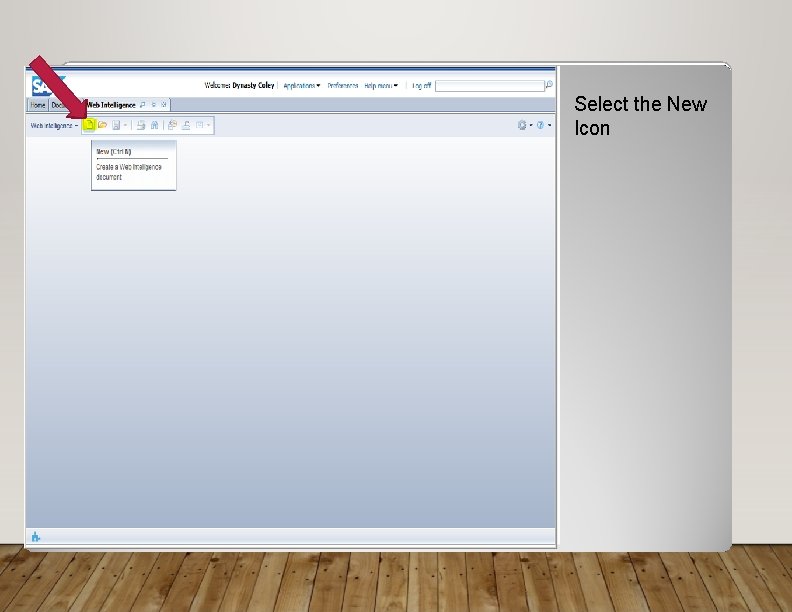Open the Help menu dropdown
This screenshot has height=612, width=792.
(381, 86)
